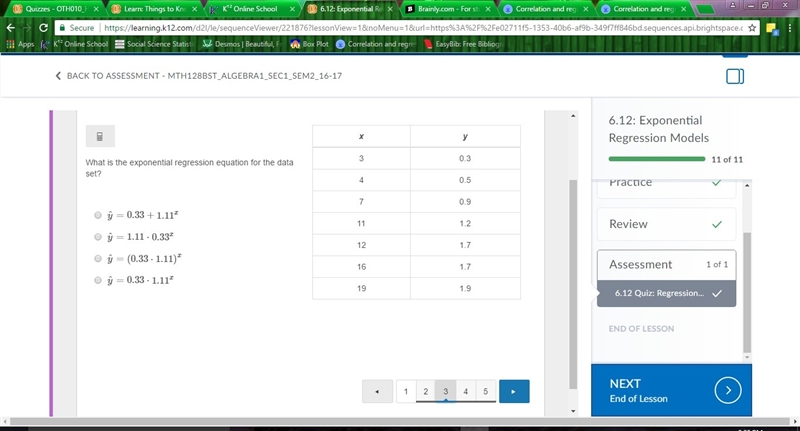Click table cell with y value 1.2

[465, 223]
